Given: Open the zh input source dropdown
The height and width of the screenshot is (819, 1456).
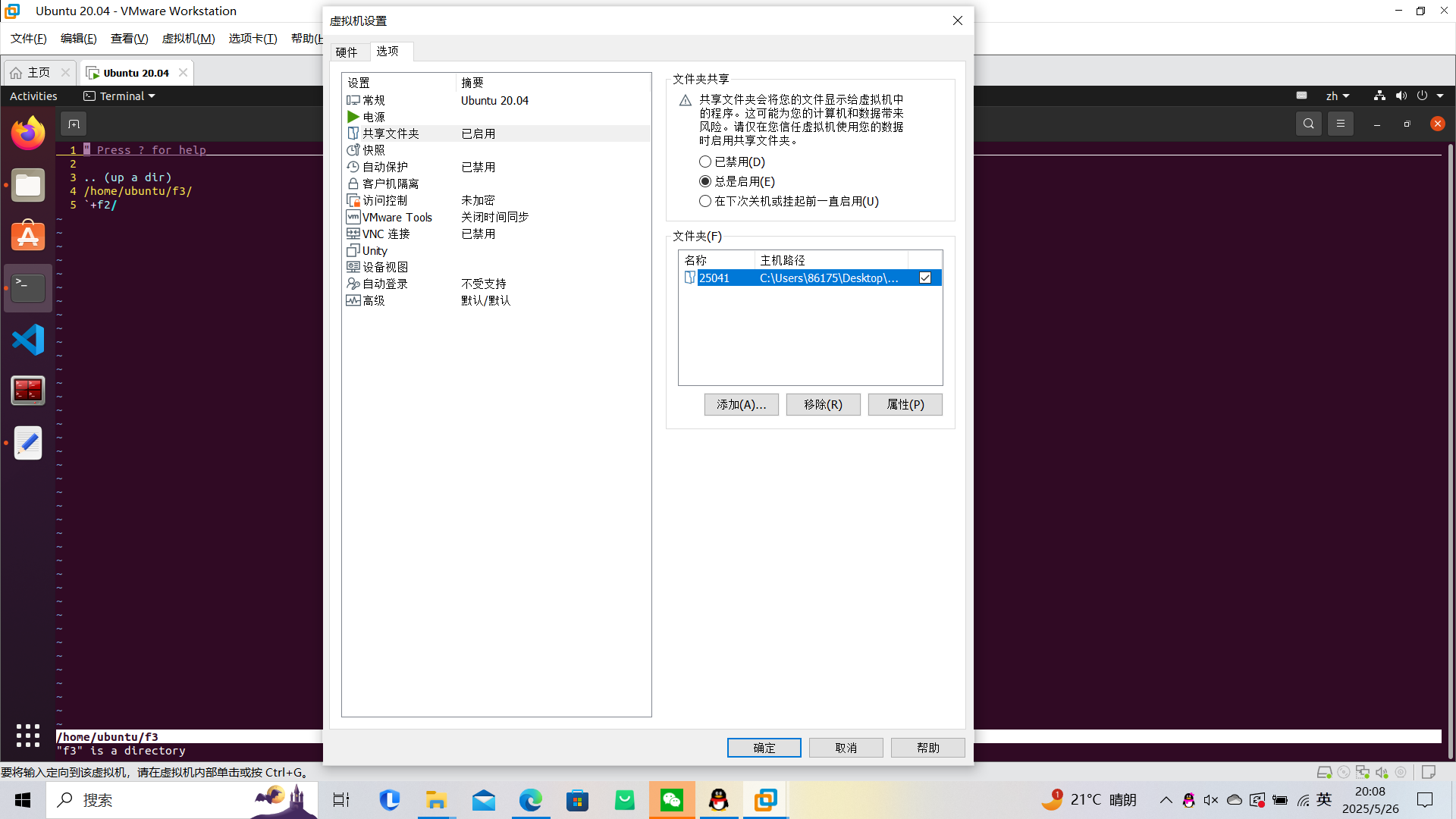Looking at the screenshot, I should (x=1338, y=96).
